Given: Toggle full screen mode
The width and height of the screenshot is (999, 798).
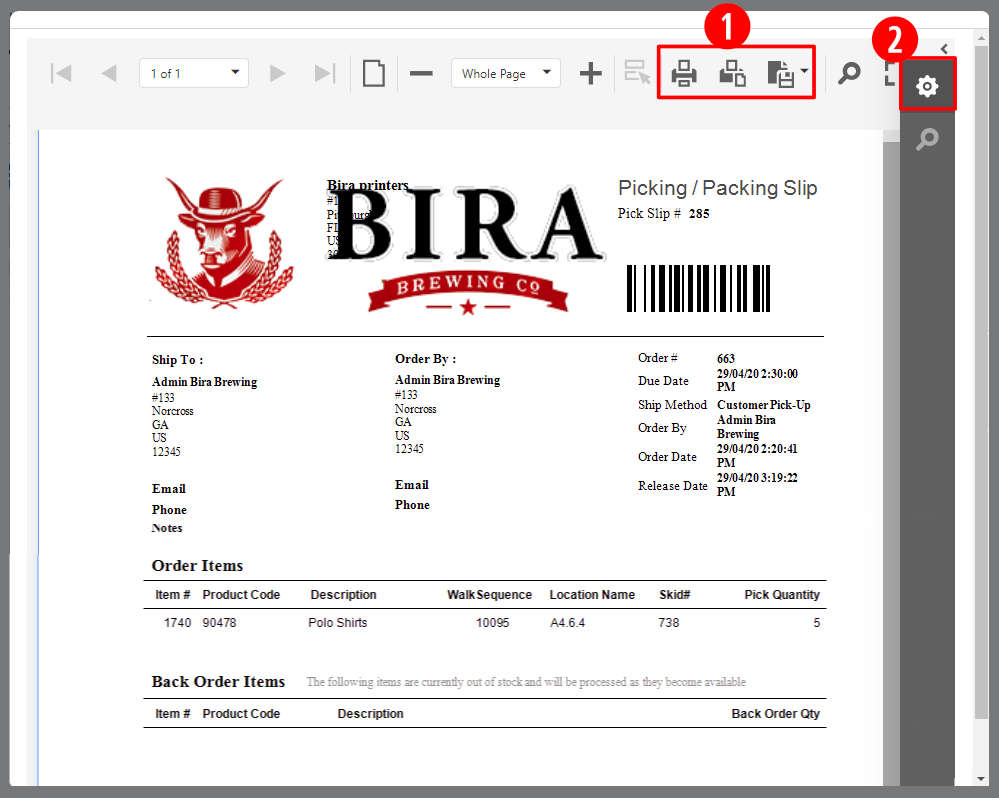Looking at the screenshot, I should pyautogui.click(x=890, y=73).
